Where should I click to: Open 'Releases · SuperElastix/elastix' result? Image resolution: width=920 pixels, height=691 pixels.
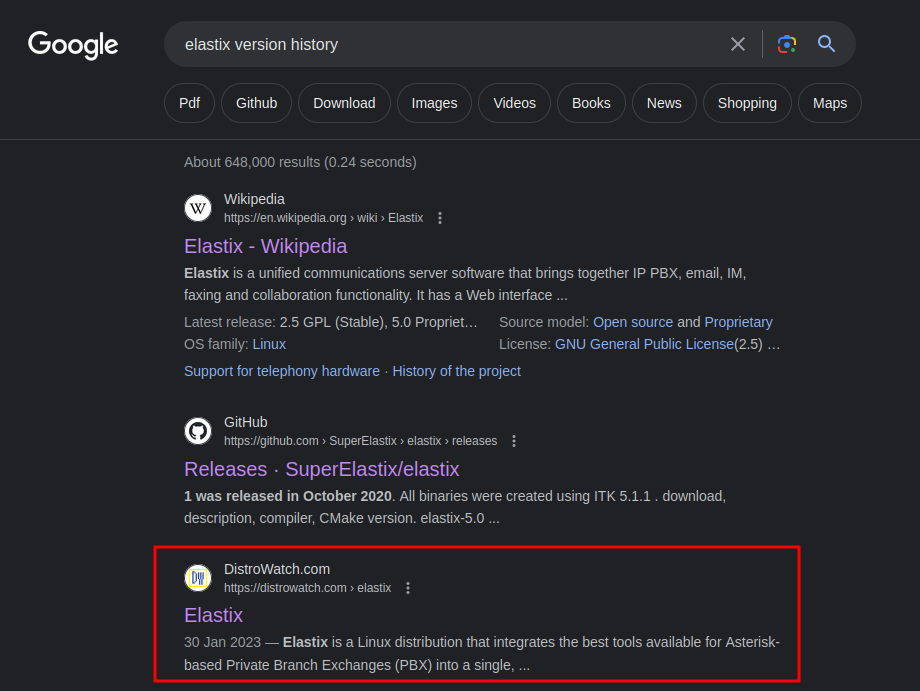coord(322,469)
